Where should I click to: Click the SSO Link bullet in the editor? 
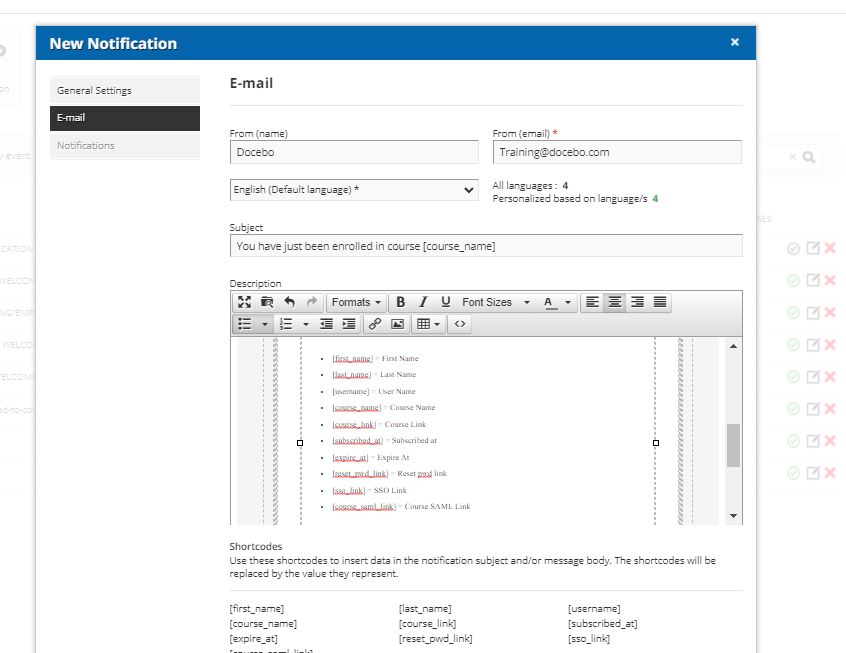tap(370, 491)
